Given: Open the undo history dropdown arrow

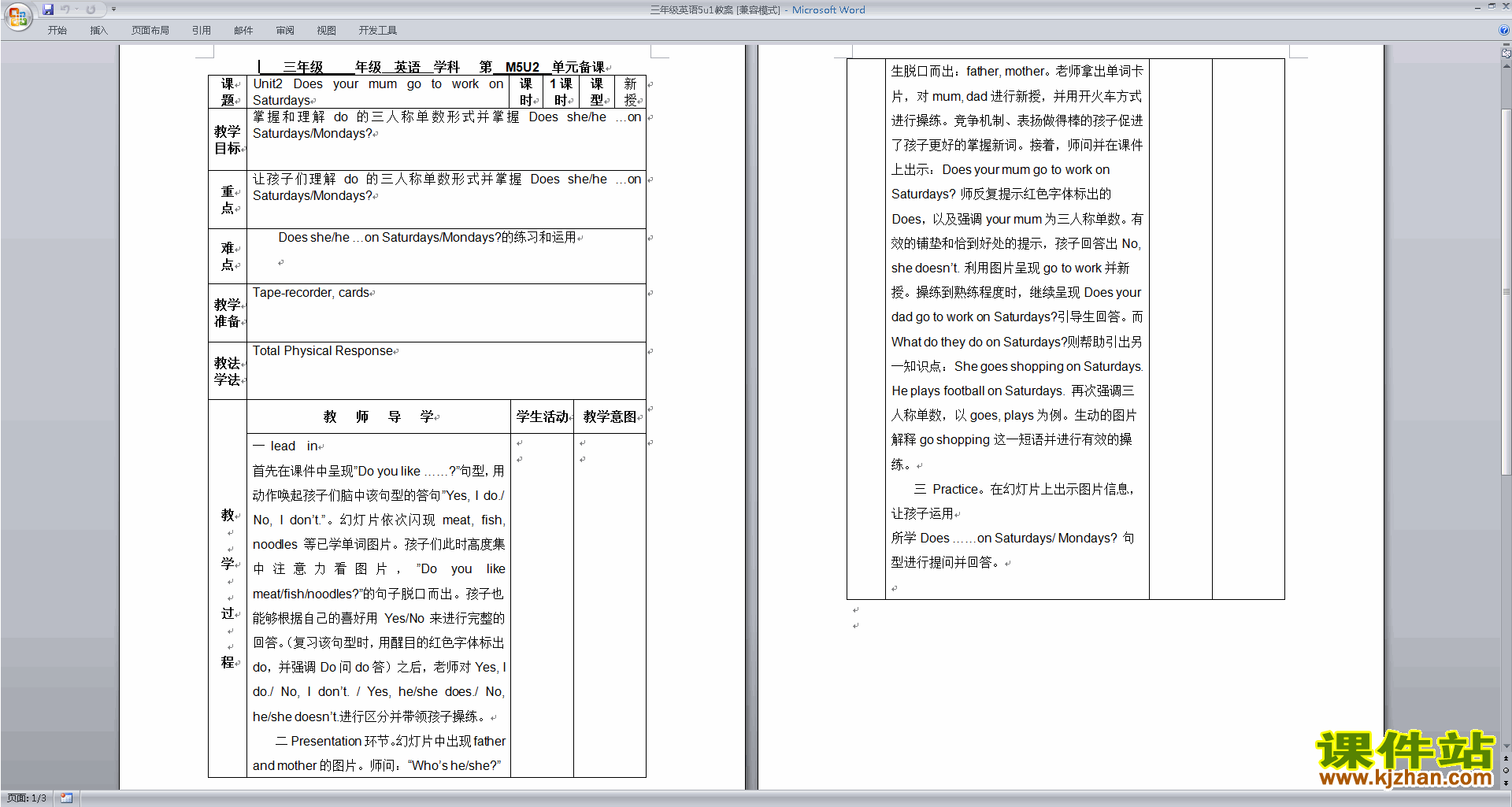Looking at the screenshot, I should pos(77,9).
